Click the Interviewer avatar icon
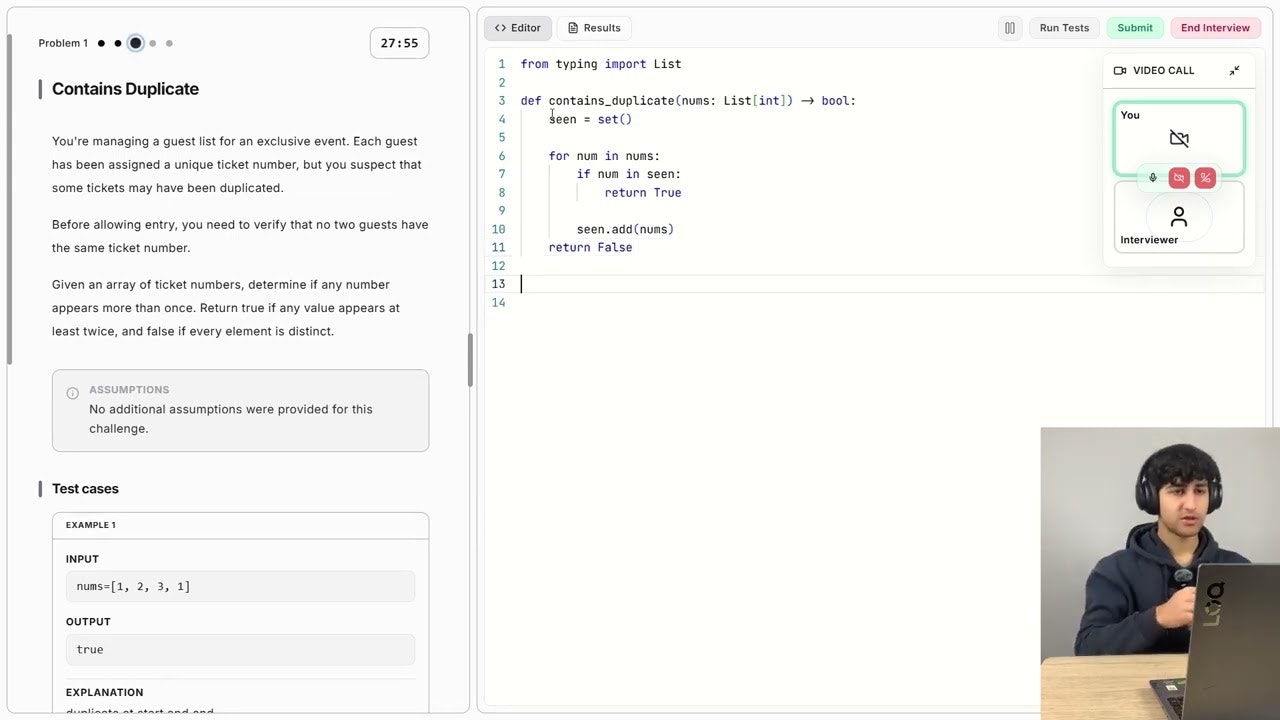The width and height of the screenshot is (1280, 720). coord(1179,216)
